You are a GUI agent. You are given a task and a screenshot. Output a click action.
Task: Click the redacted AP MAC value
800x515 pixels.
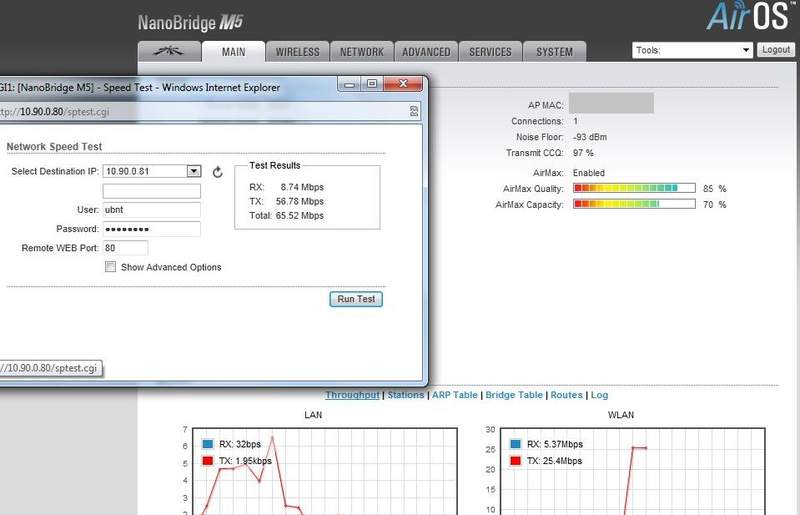611,103
